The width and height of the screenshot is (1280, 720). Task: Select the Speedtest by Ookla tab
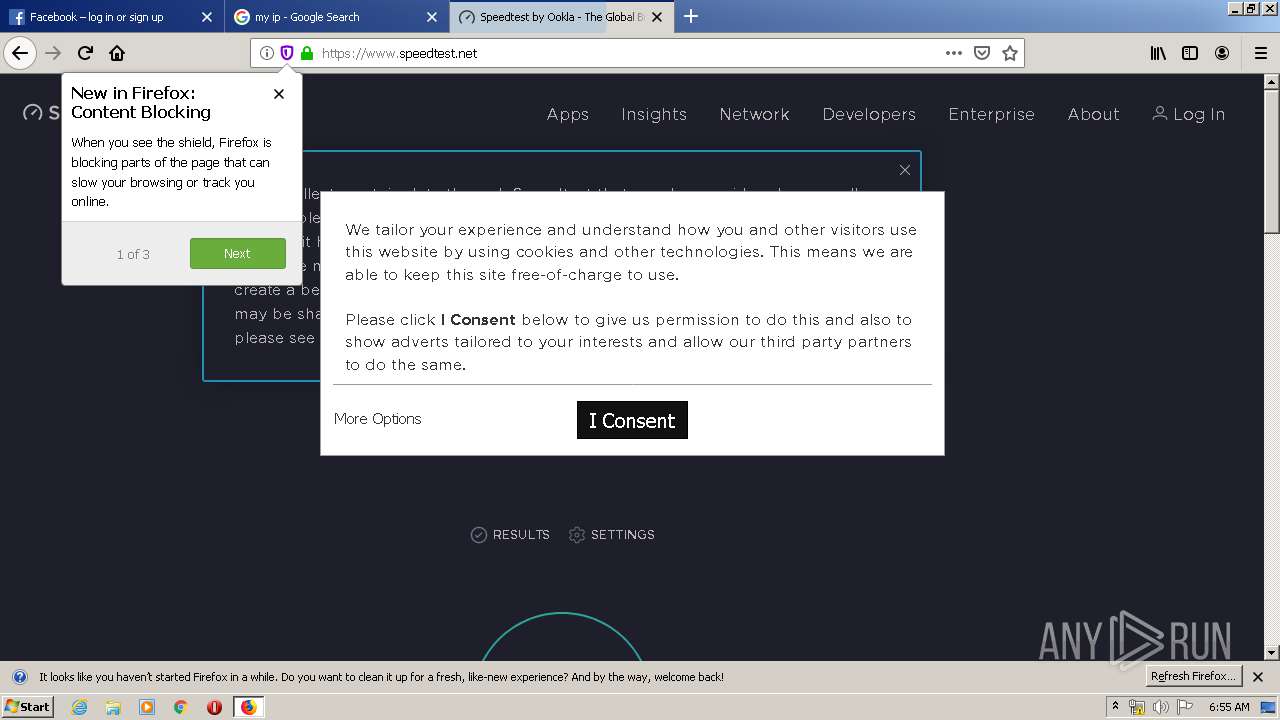[561, 17]
